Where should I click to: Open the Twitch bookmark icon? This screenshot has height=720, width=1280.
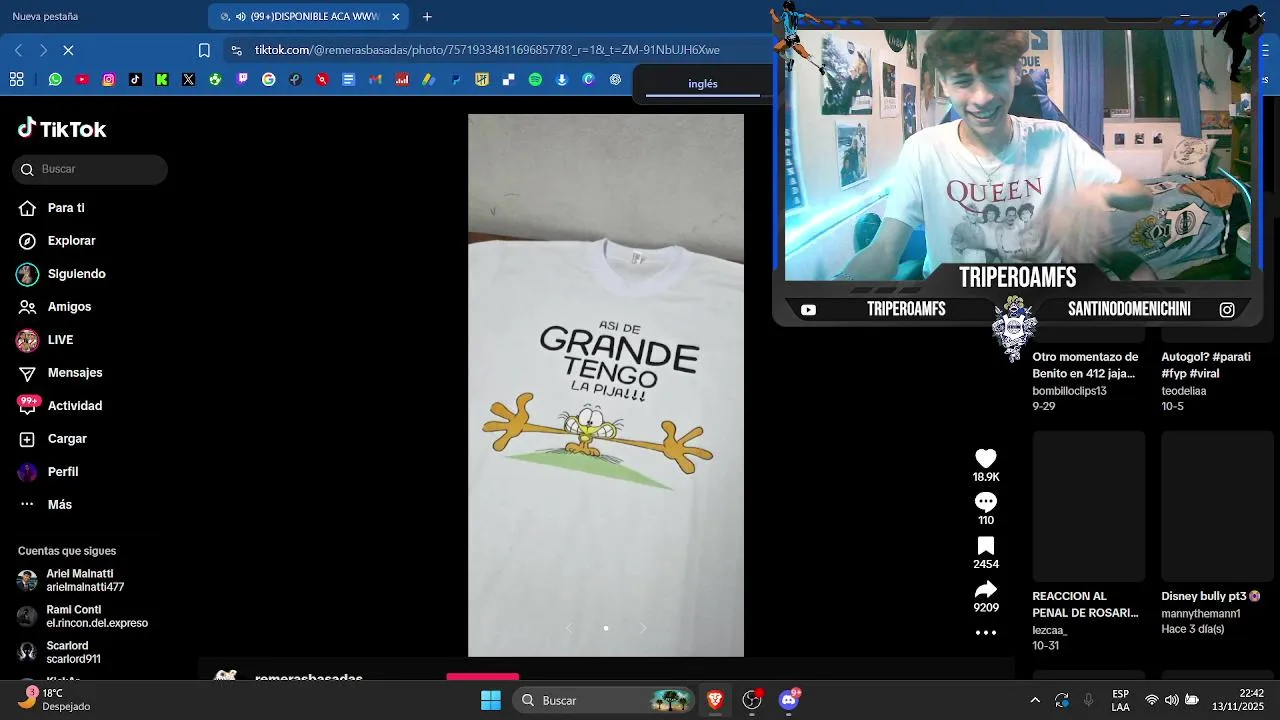pyautogui.click(x=242, y=79)
